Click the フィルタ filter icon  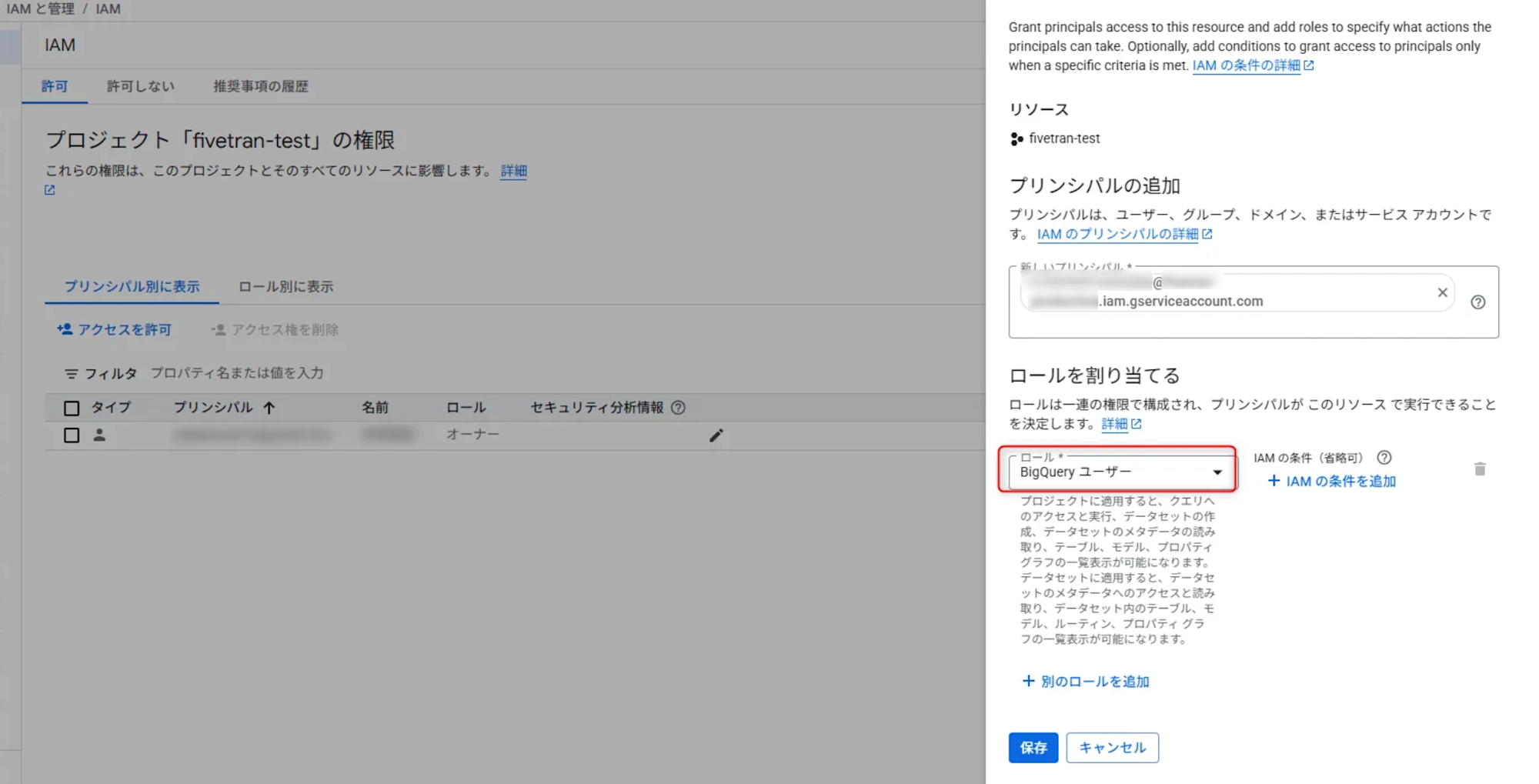71,374
